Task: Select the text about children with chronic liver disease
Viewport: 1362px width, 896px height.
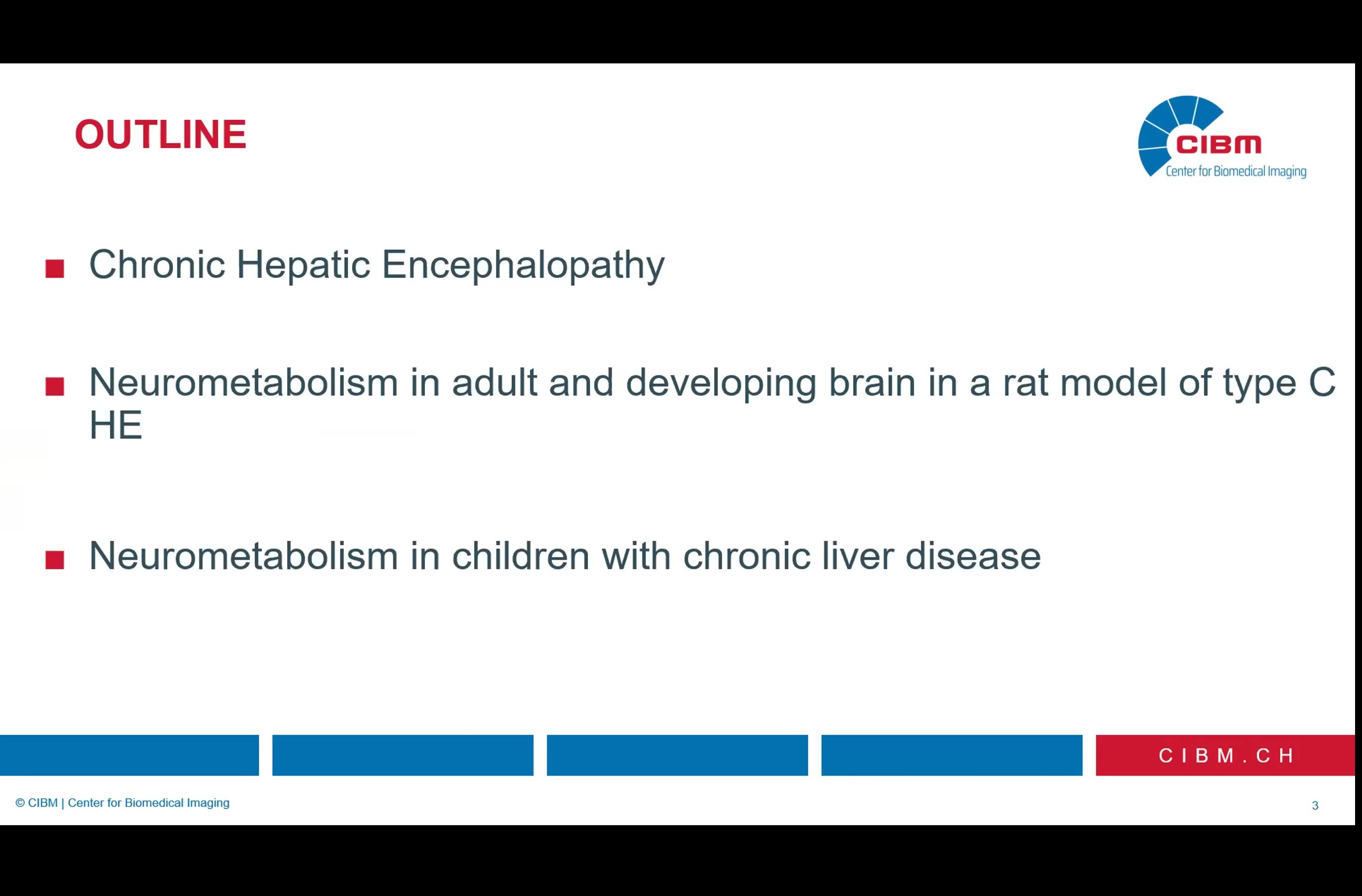Action: pyautogui.click(x=564, y=556)
